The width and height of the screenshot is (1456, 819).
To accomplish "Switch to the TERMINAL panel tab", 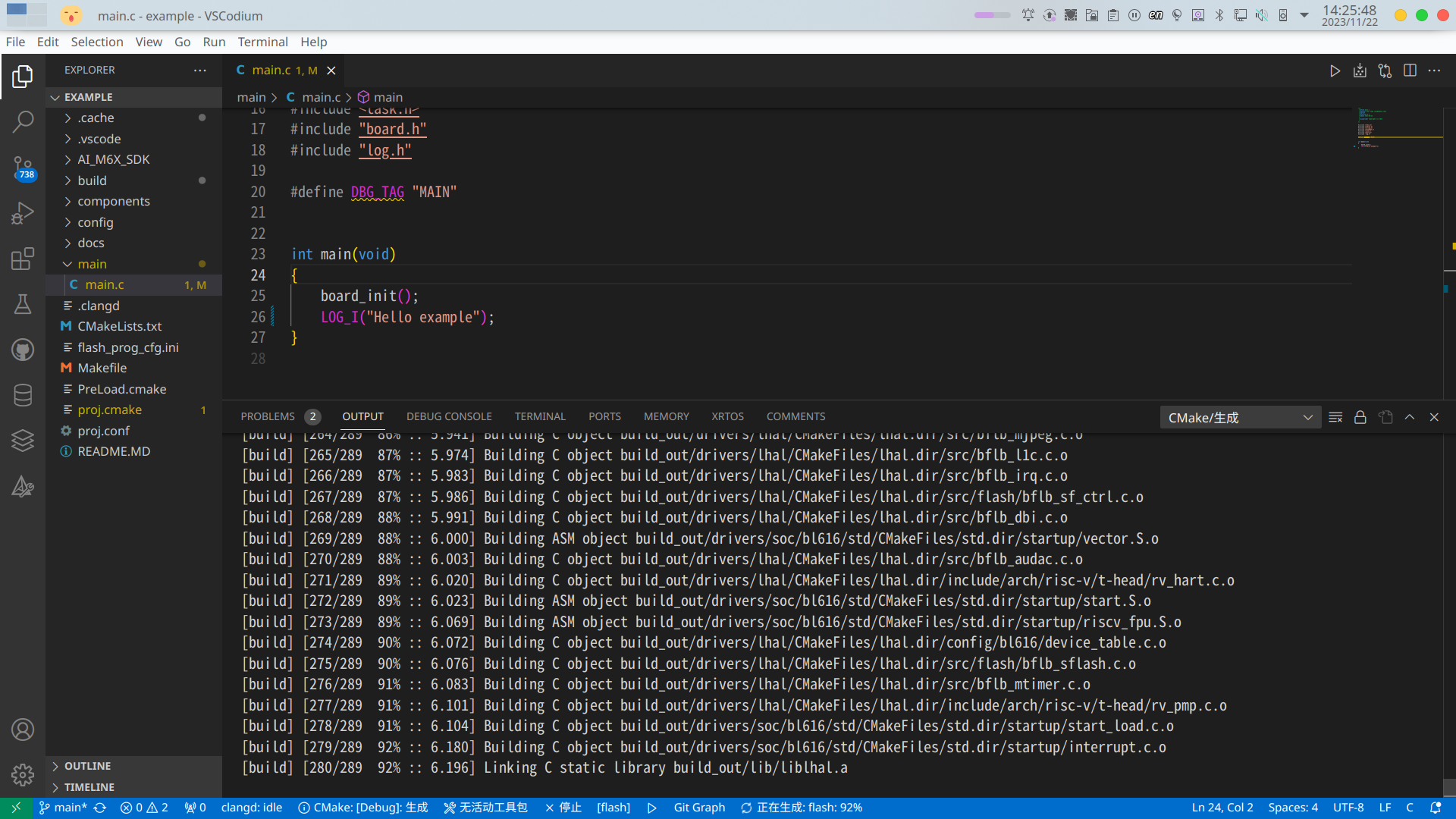I will (540, 416).
